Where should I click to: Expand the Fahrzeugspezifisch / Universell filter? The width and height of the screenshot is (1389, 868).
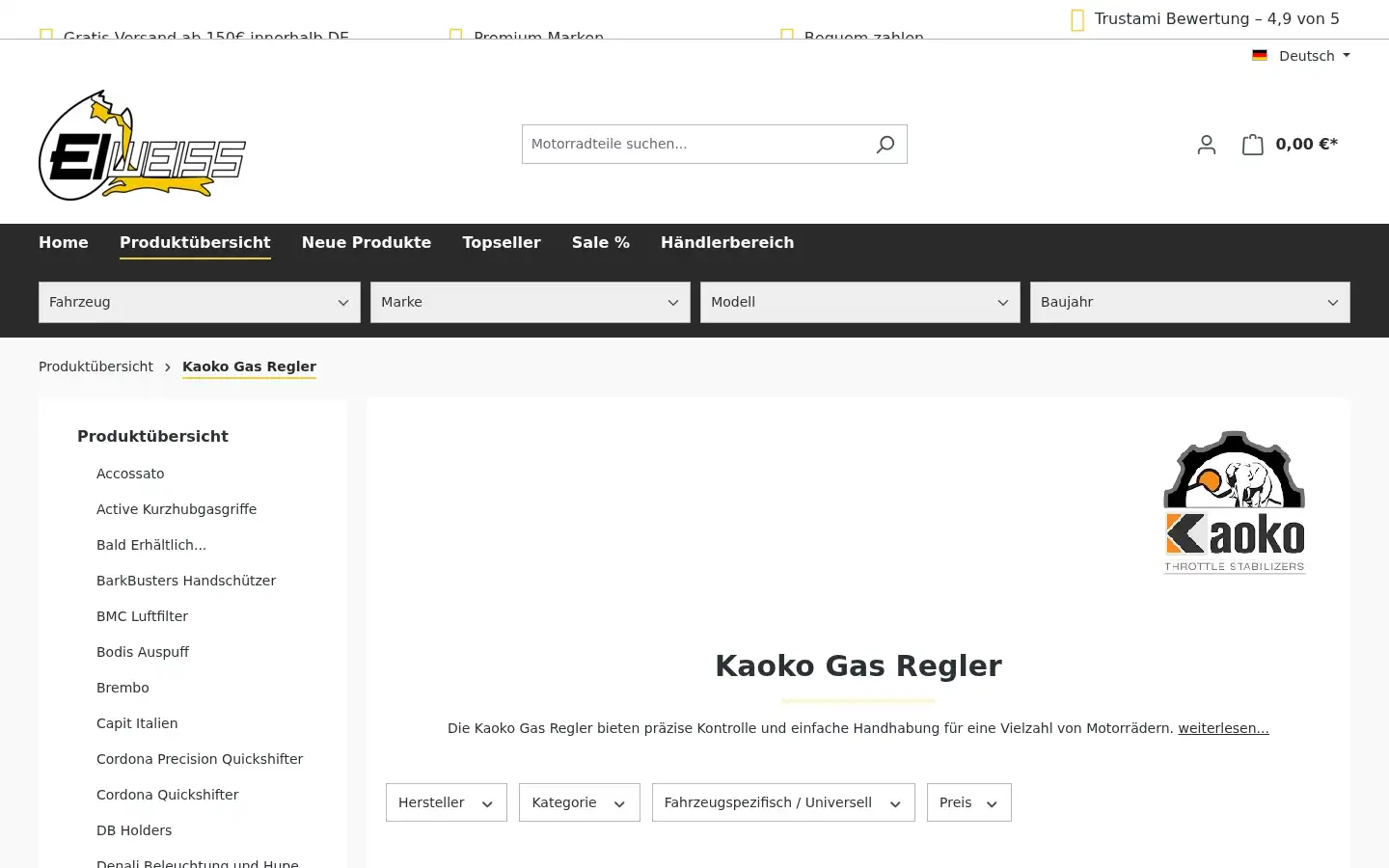pyautogui.click(x=783, y=802)
